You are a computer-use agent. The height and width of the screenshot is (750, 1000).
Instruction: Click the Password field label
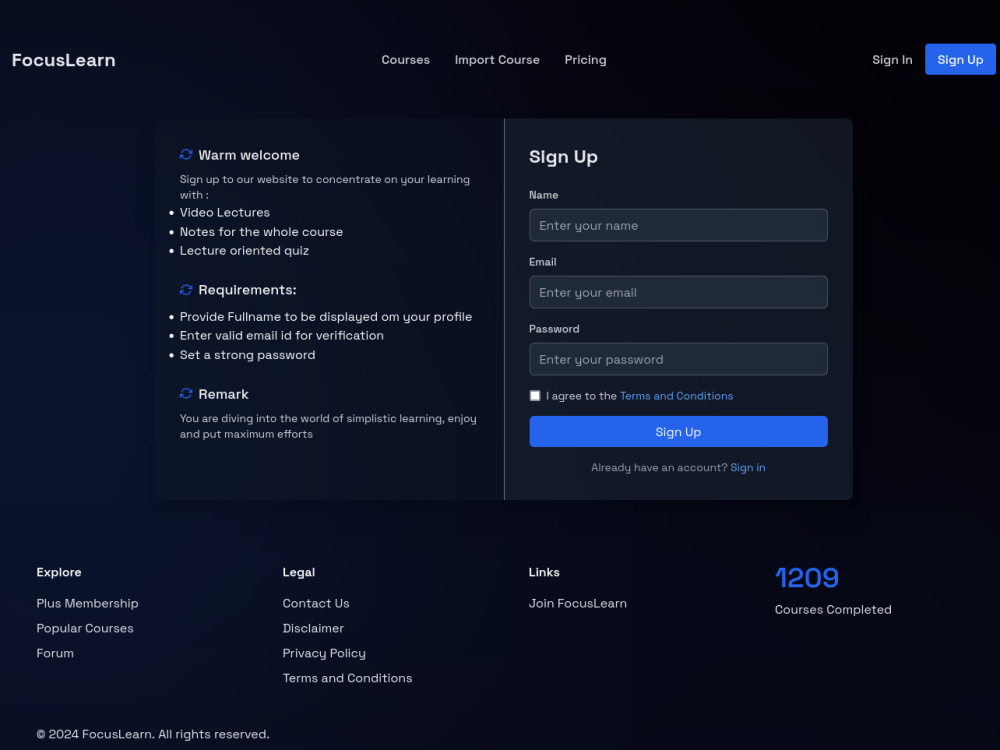[x=554, y=329]
